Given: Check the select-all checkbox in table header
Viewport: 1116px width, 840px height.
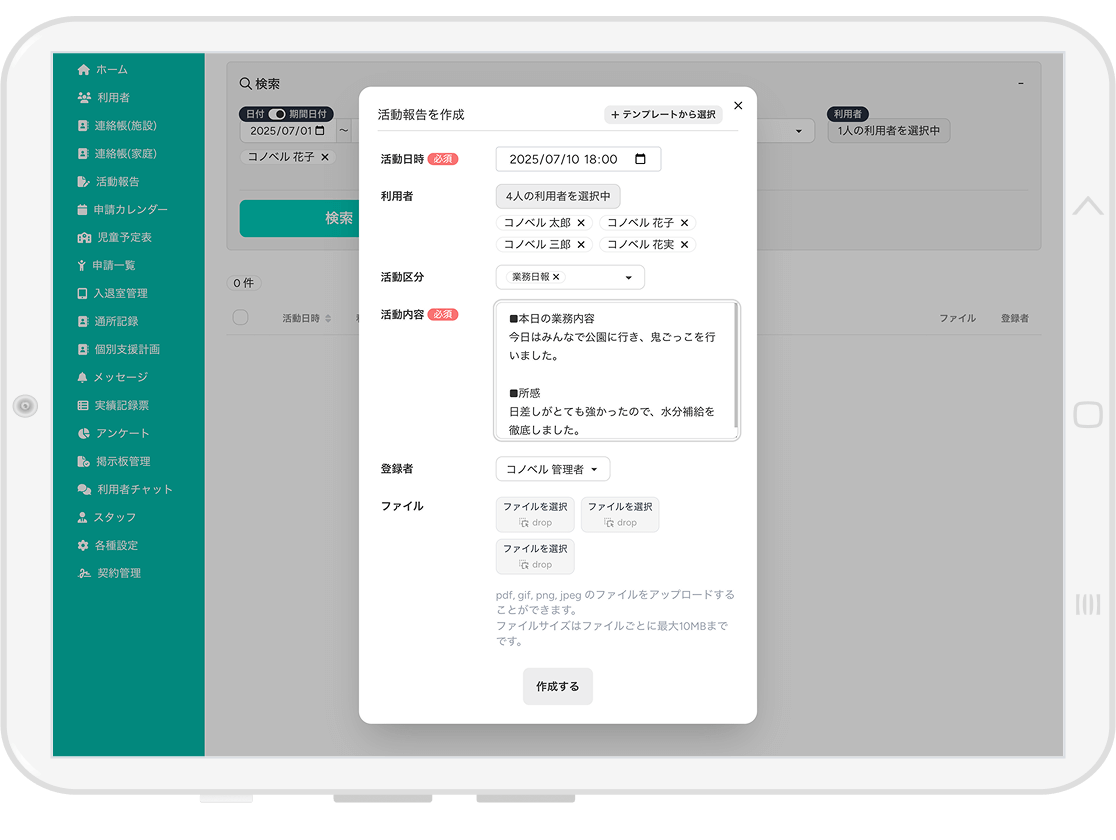Looking at the screenshot, I should click(x=240, y=318).
